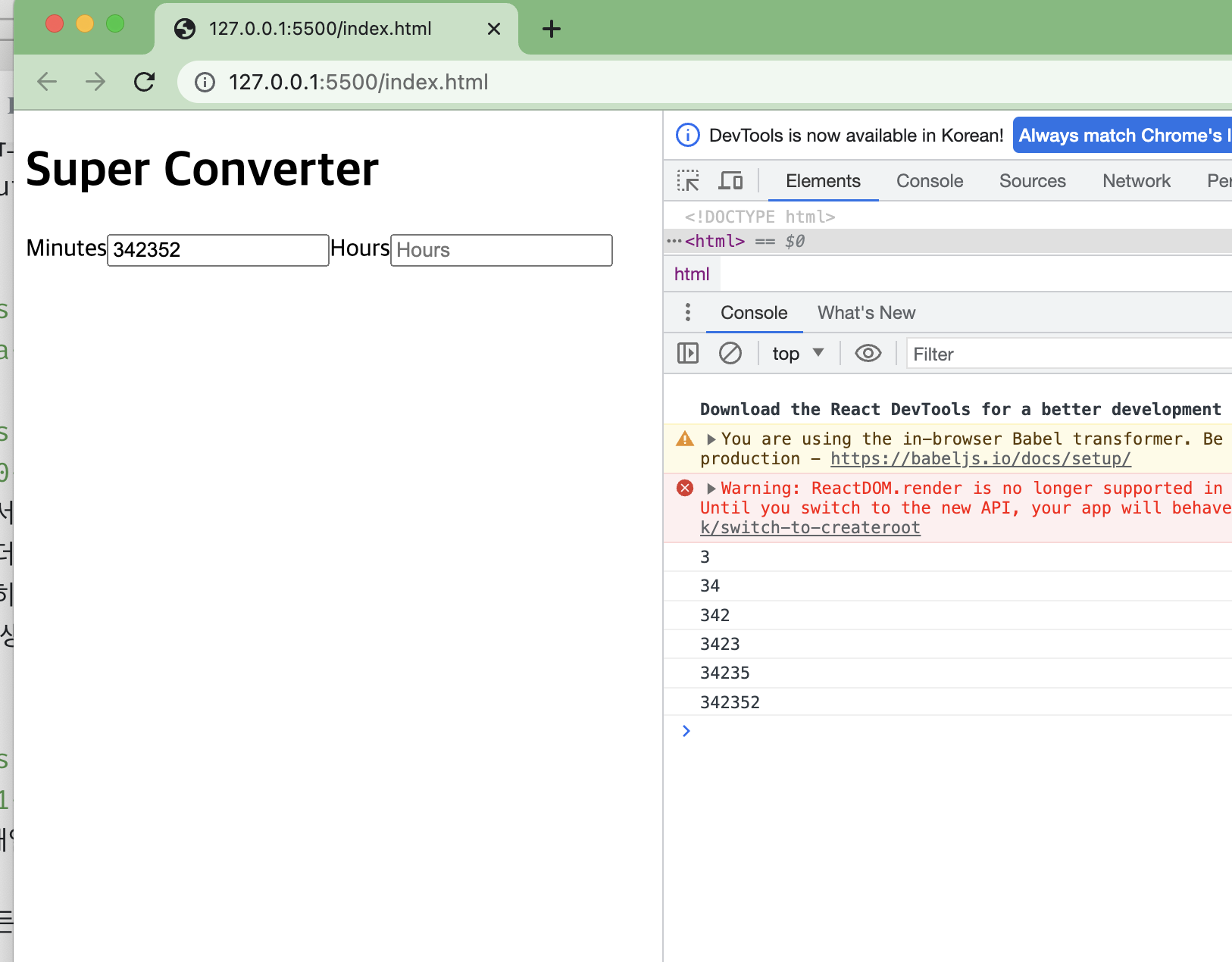This screenshot has width=1232, height=962.
Task: View site information icon in address bar
Action: [x=205, y=82]
